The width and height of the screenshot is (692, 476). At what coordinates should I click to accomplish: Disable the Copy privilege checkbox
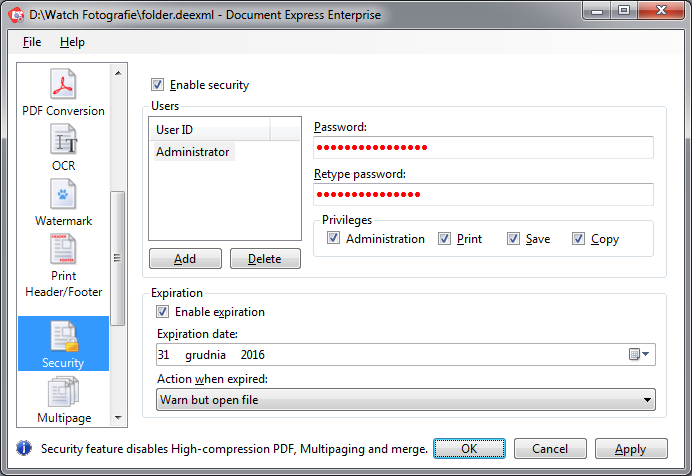[578, 239]
